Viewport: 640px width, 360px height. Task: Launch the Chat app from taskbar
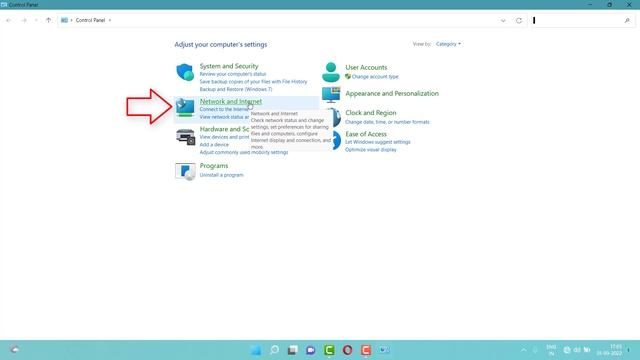click(x=311, y=350)
